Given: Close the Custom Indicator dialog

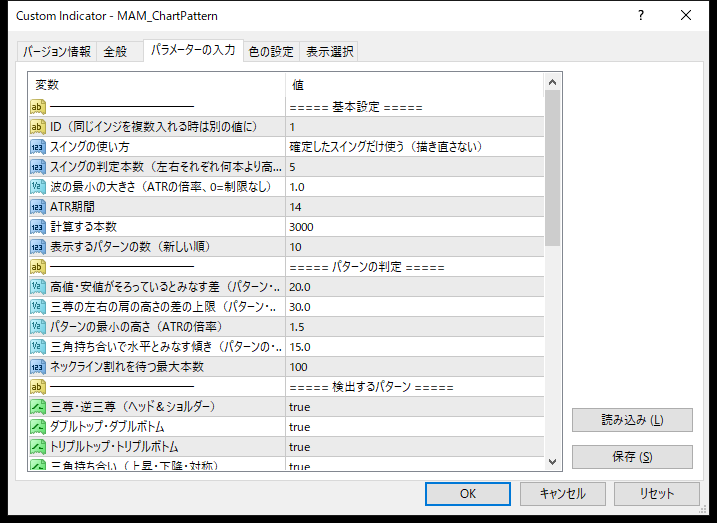Looking at the screenshot, I should click(x=686, y=16).
